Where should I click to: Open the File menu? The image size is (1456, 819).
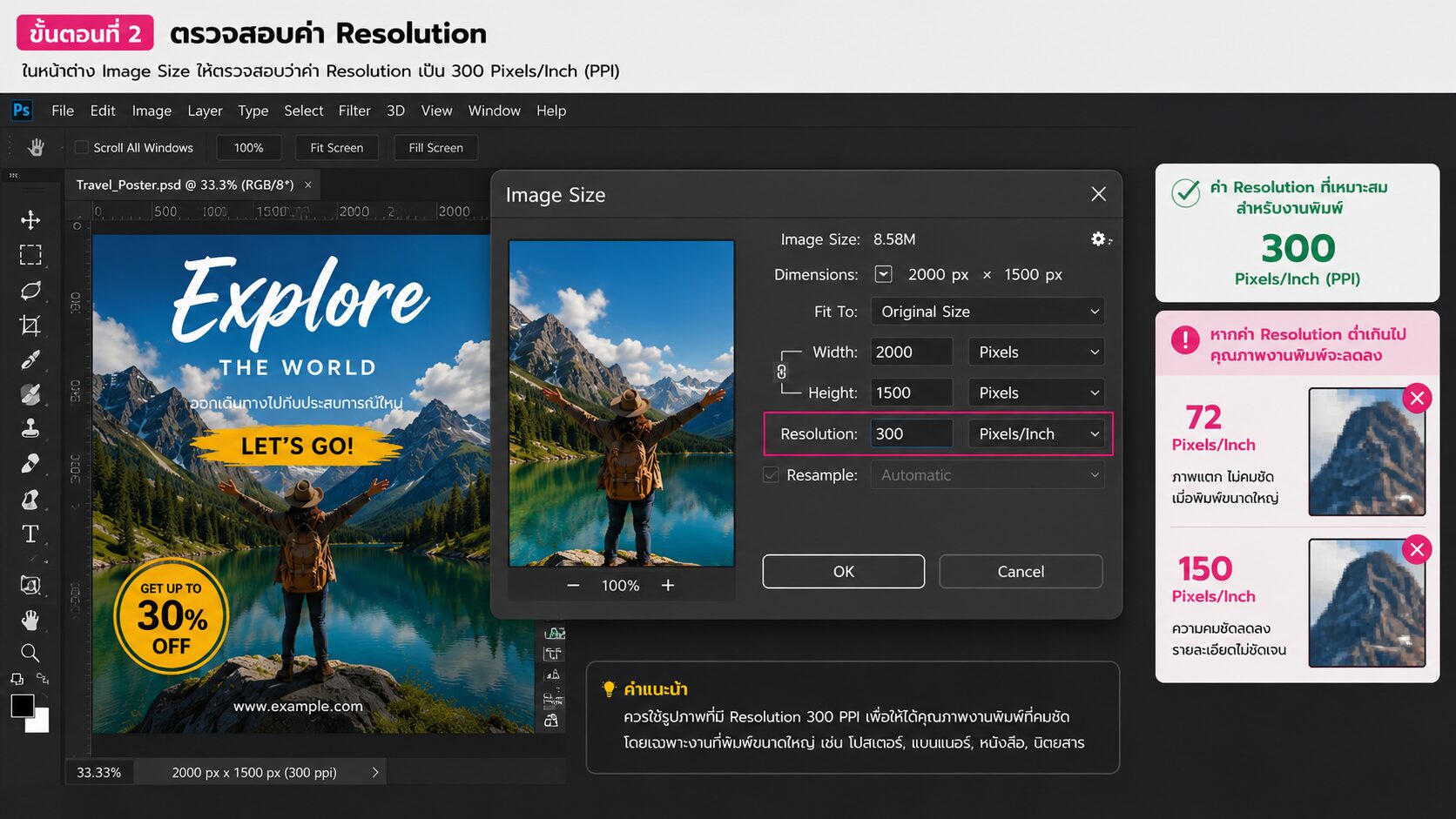[x=63, y=111]
